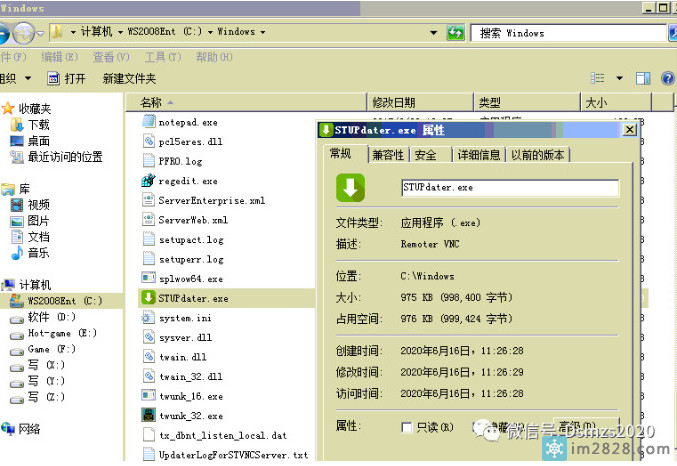Click the twunk_32.exe file icon
677x466 pixels.
coord(147,415)
